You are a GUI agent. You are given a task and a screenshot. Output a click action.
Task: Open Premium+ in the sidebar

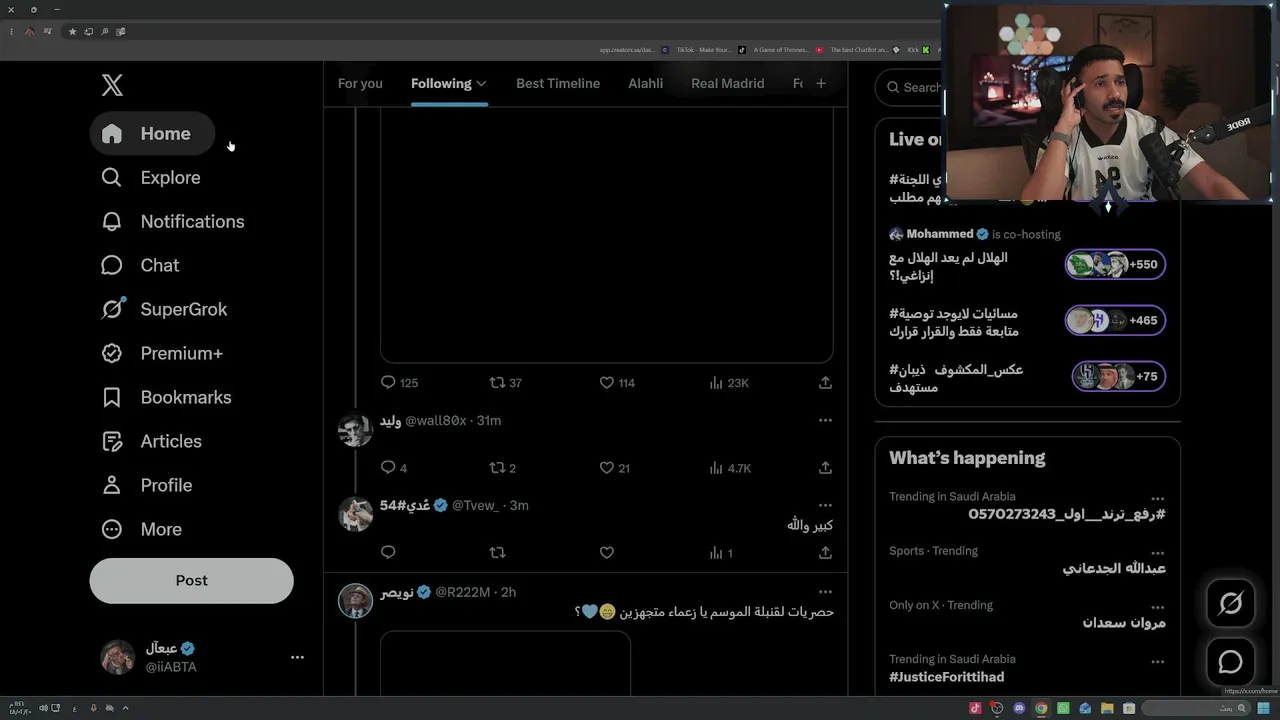(162, 354)
